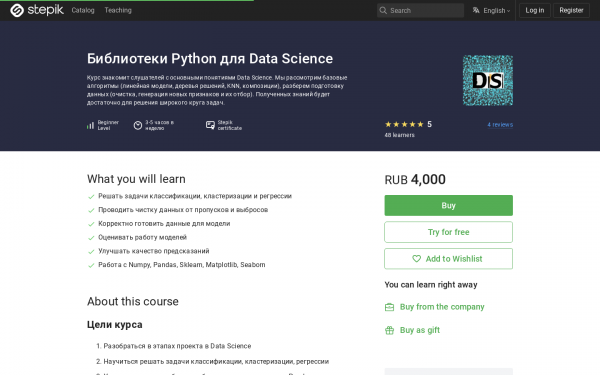
Task: Click the course title Библиотеки Python для Data Science
Action: [210, 59]
